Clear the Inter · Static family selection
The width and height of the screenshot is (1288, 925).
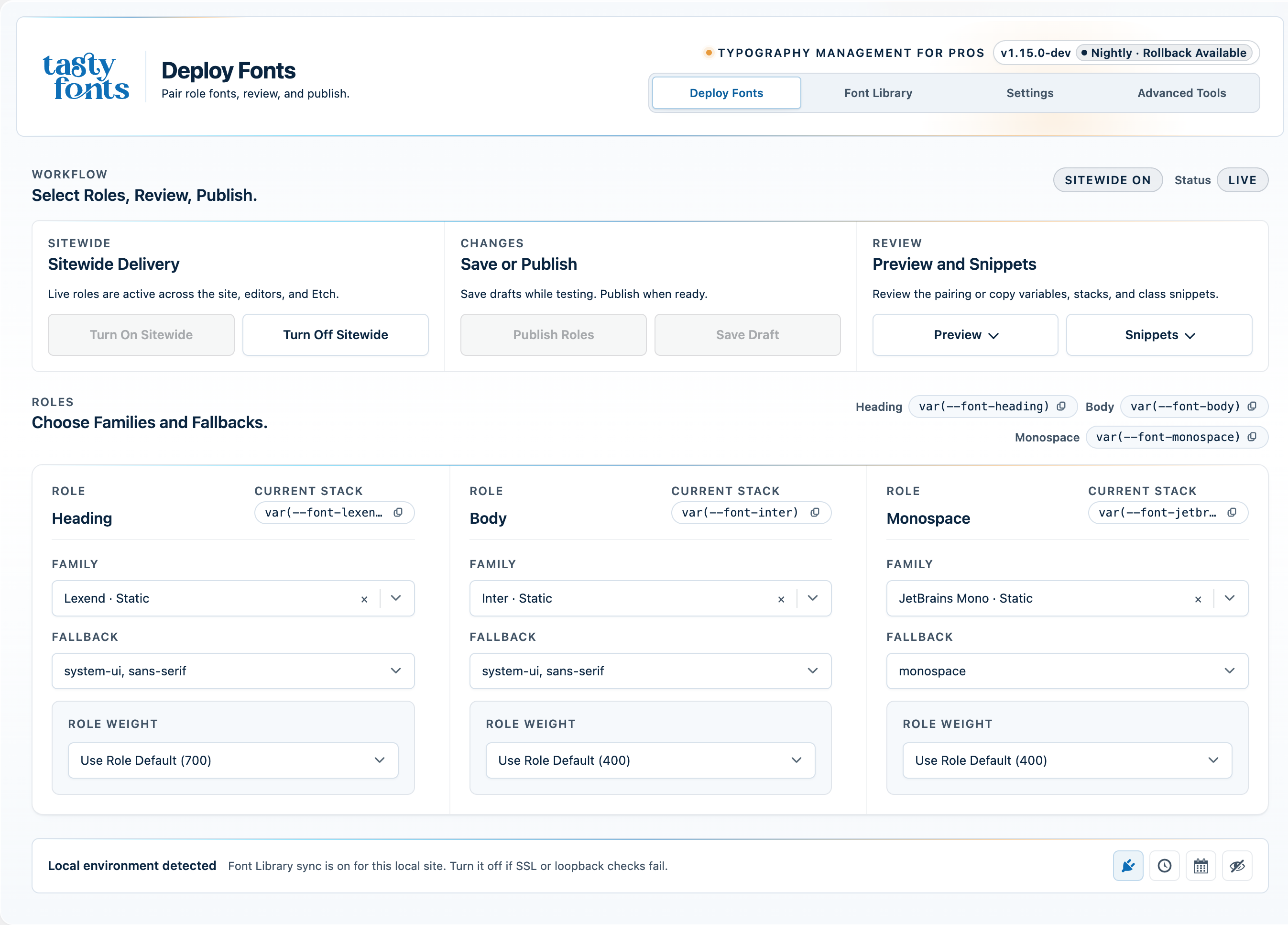(781, 599)
